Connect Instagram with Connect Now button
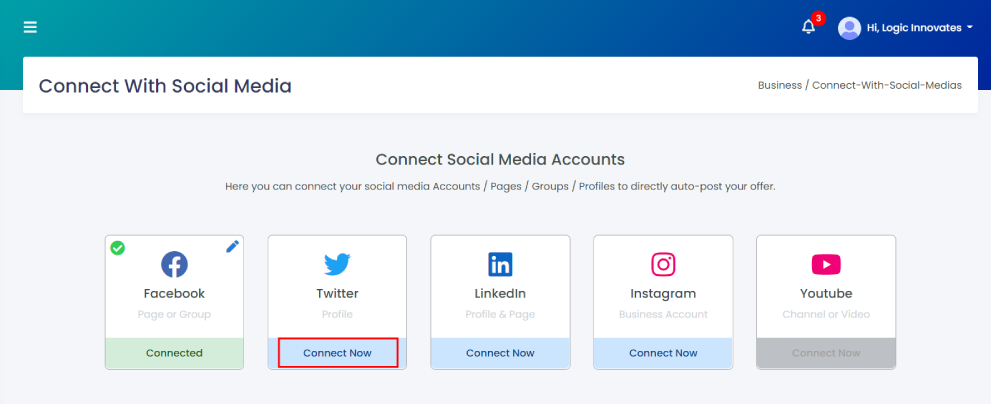The image size is (991, 404). (663, 353)
